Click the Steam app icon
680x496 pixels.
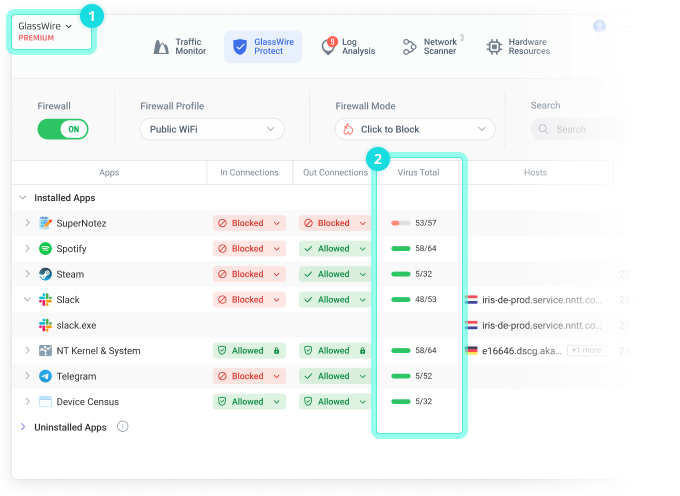pyautogui.click(x=45, y=274)
